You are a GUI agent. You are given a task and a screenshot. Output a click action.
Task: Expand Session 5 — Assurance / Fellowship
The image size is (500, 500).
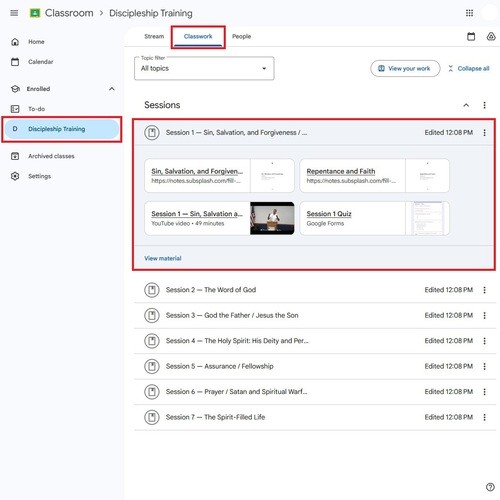[315, 366]
